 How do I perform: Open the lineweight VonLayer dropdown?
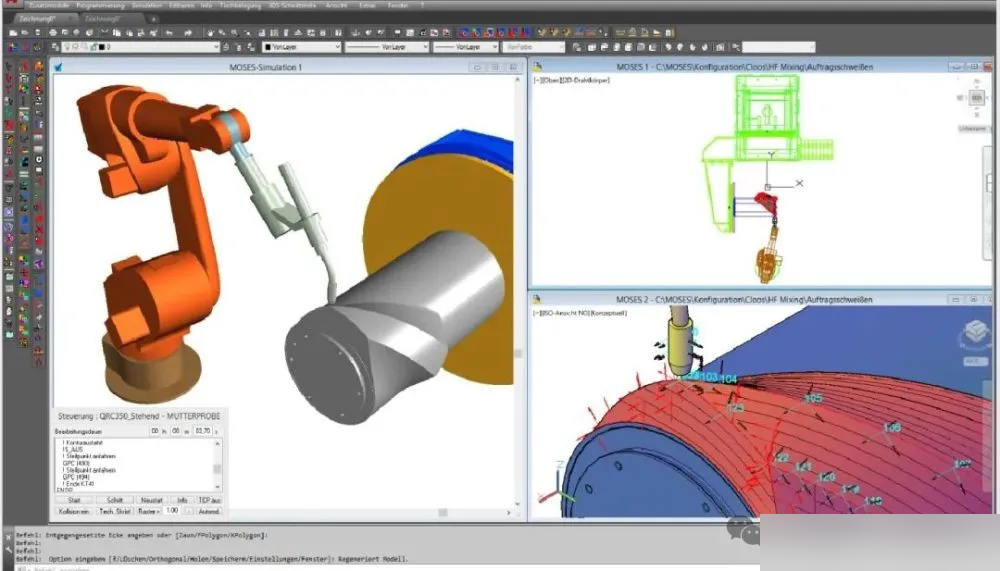(466, 47)
